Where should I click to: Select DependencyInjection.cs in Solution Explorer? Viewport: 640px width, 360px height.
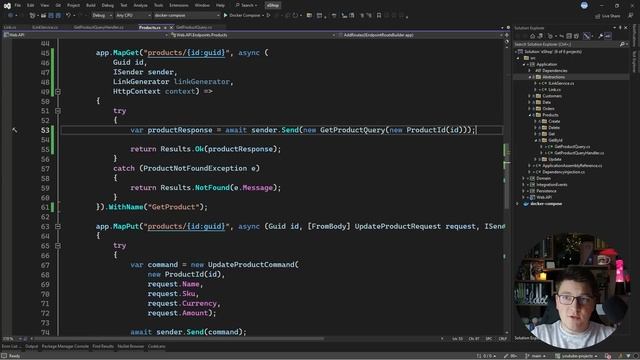click(563, 172)
